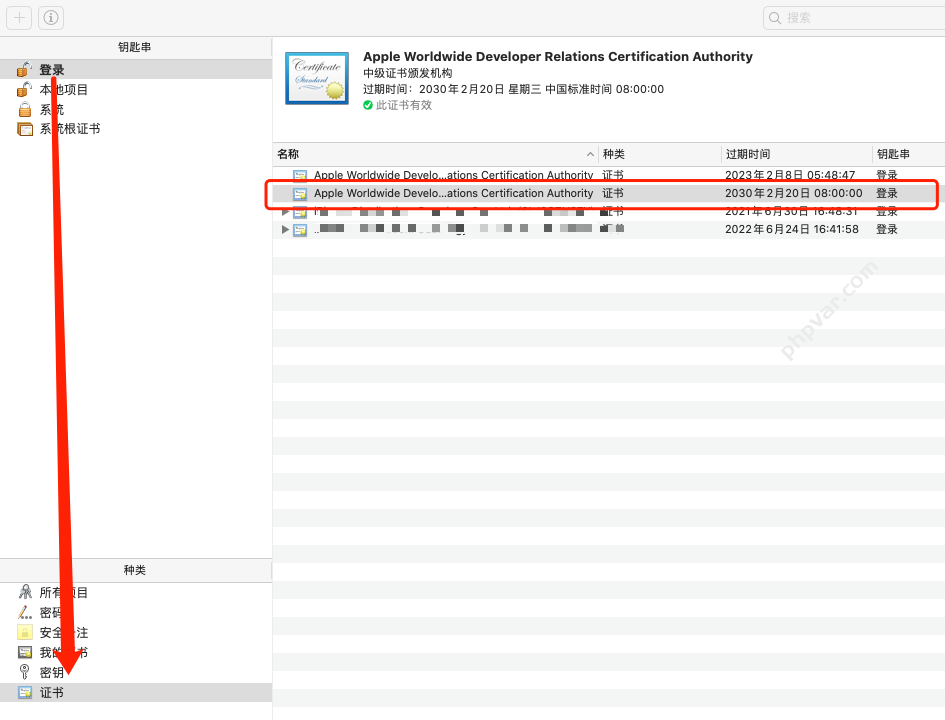Click the keys icon for 所有项目
This screenshot has width=945, height=720.
click(x=25, y=592)
